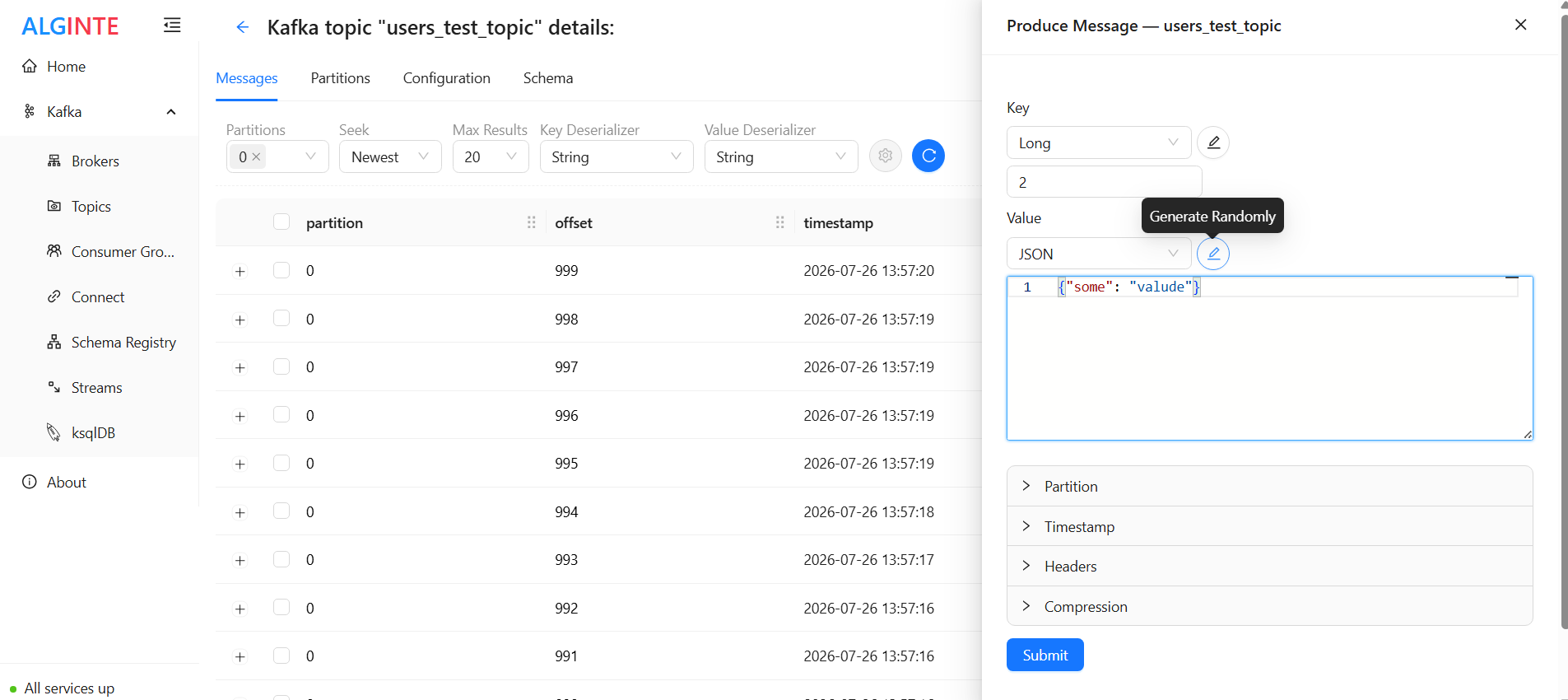
Task: Open the Key Deserializer dropdown
Action: [616, 156]
